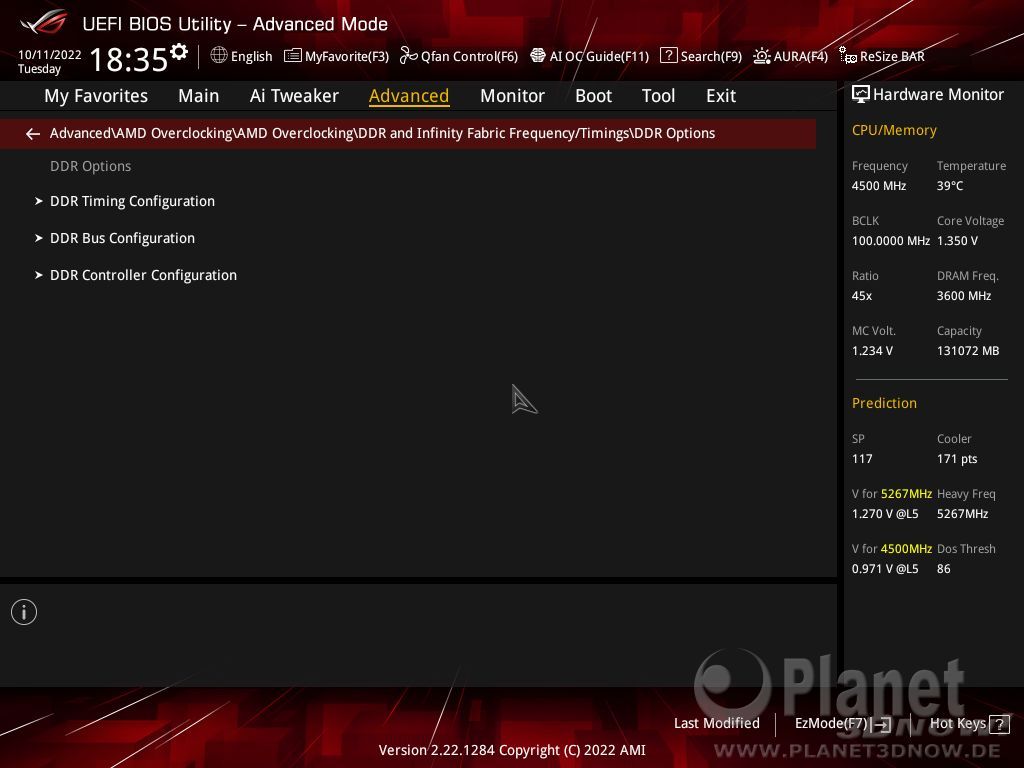Screen dimensions: 1024x768
Task: Click the 10/11/2022 date text
Action: click(50, 55)
